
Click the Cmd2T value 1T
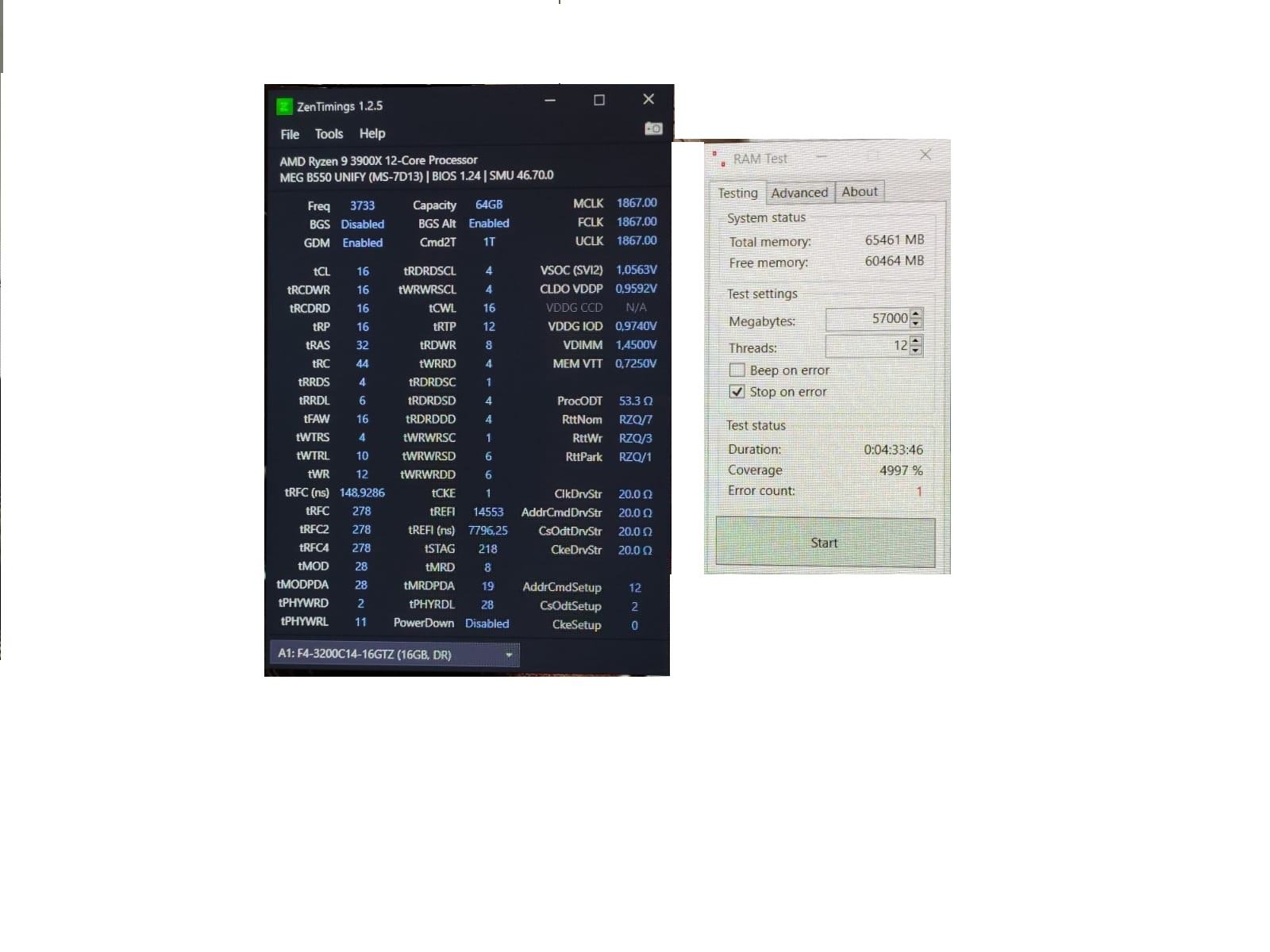tap(489, 242)
